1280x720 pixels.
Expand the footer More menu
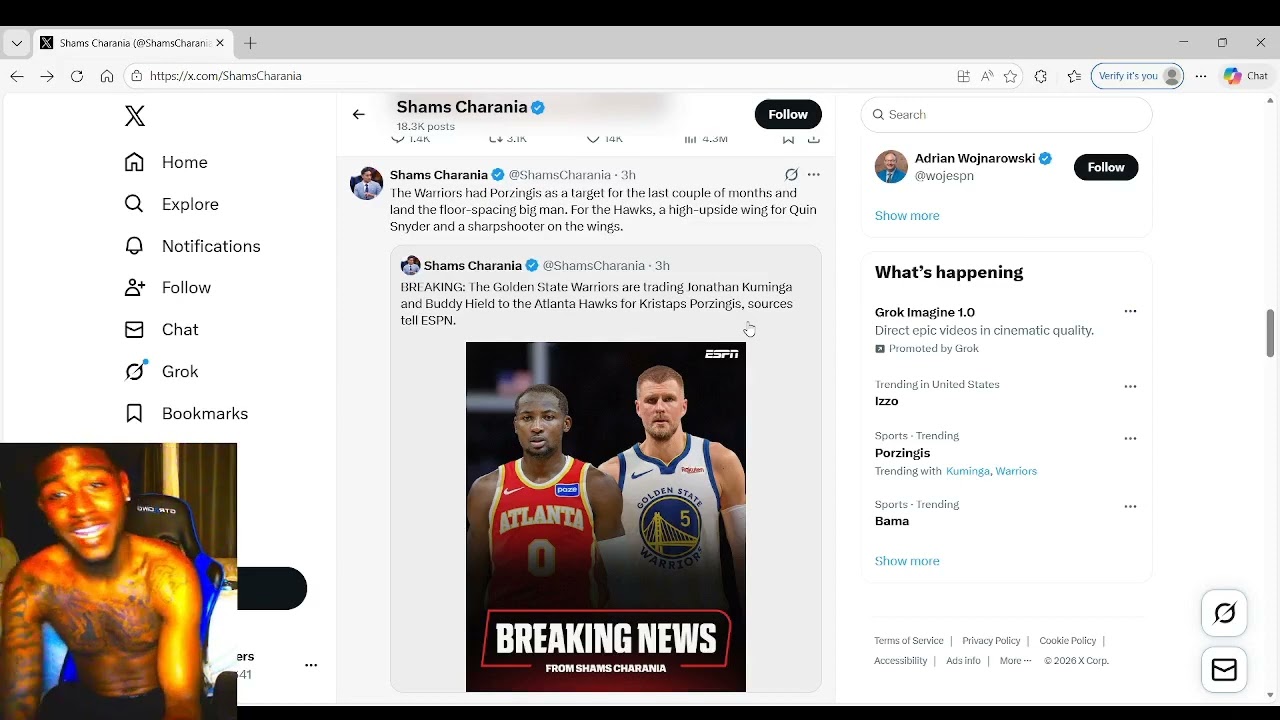tap(1015, 661)
